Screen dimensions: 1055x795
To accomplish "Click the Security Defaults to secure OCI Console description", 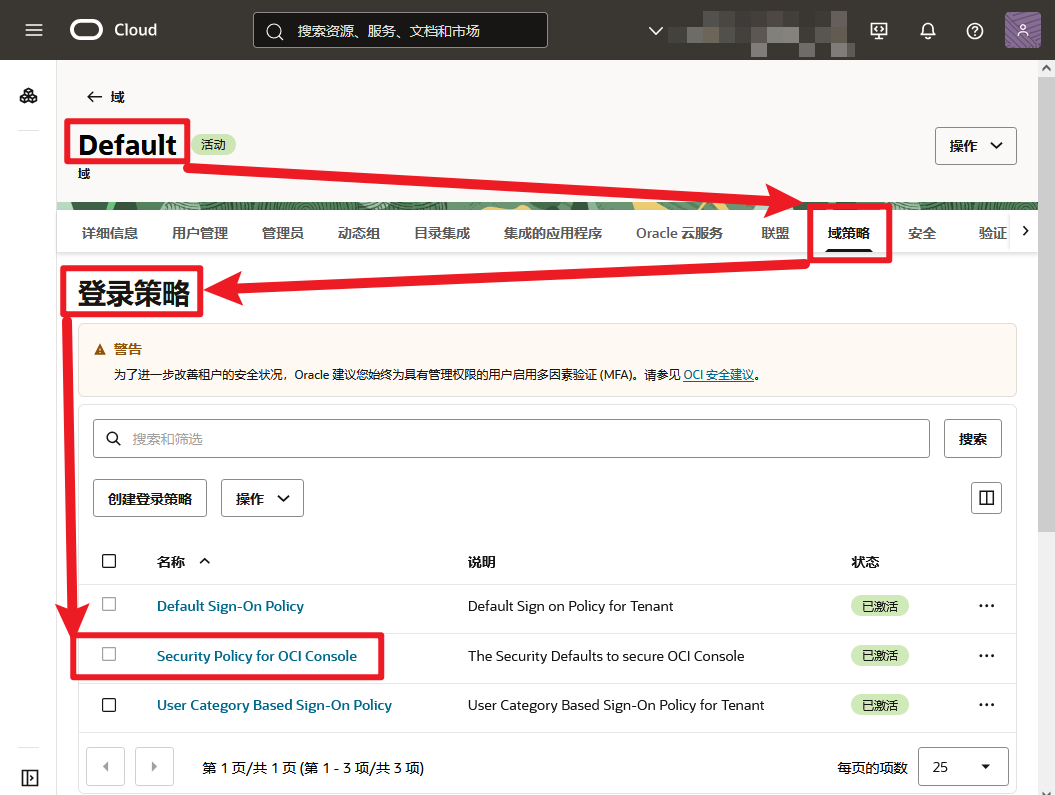I will click(606, 656).
